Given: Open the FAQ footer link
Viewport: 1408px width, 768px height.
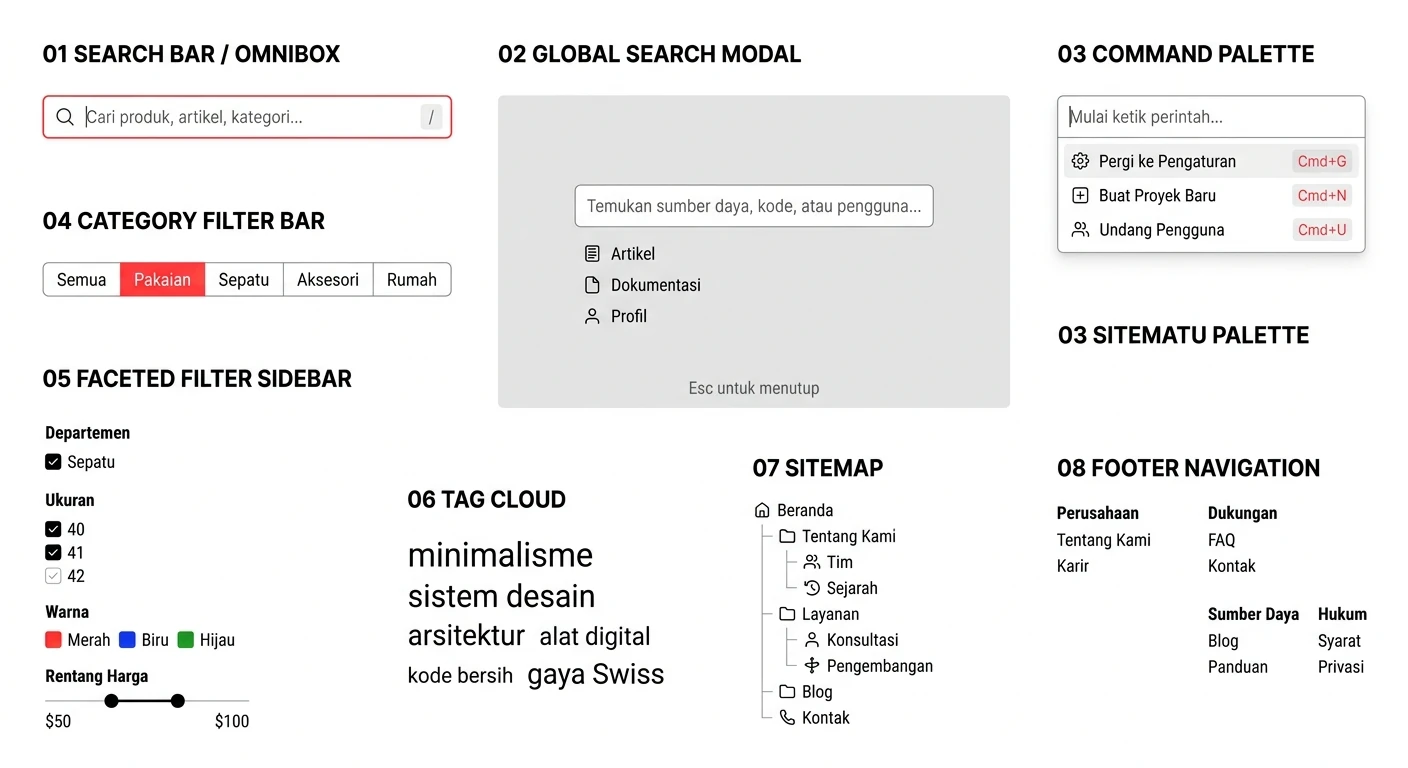Looking at the screenshot, I should (1221, 540).
